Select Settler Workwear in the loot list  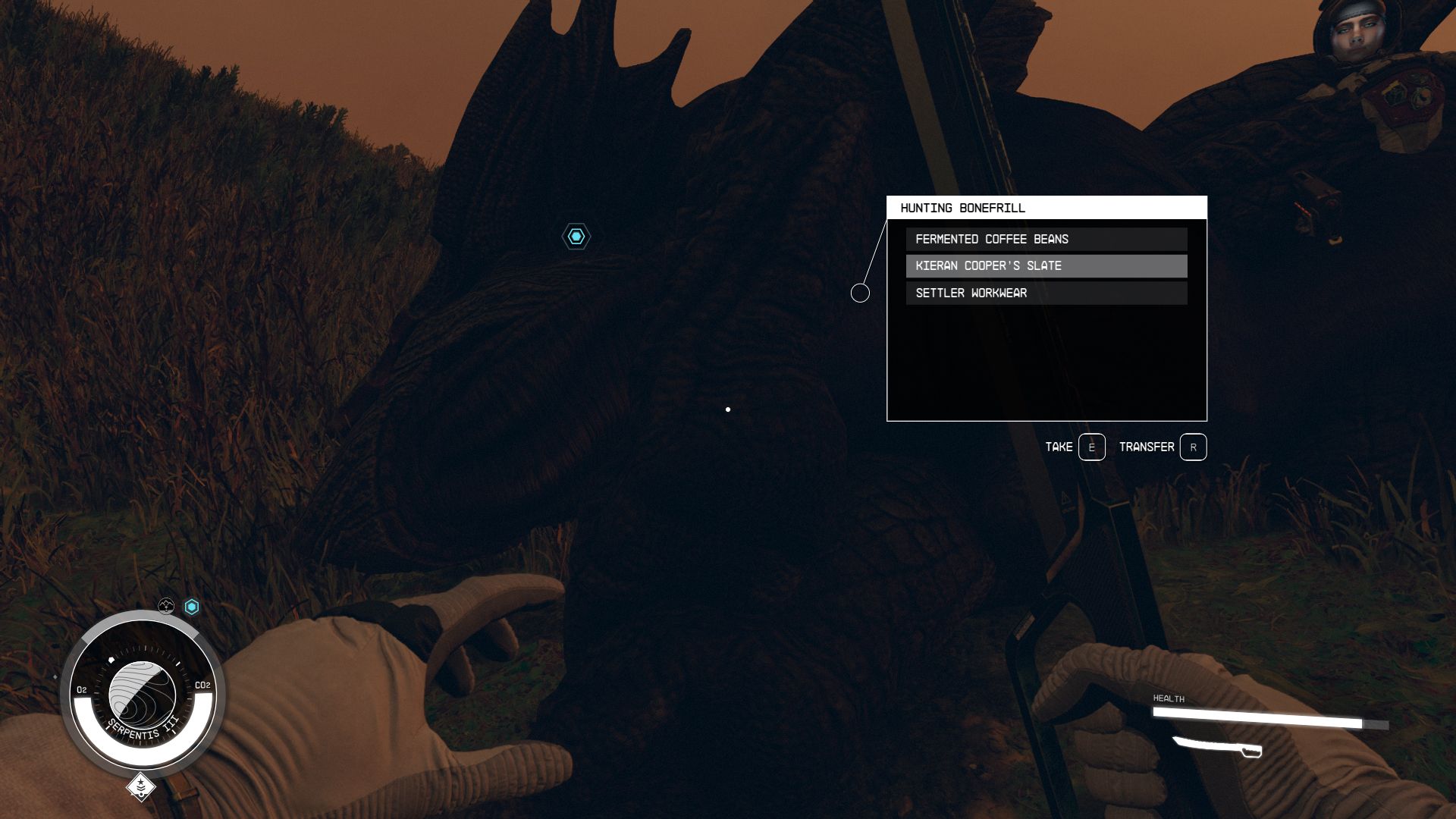point(1046,293)
